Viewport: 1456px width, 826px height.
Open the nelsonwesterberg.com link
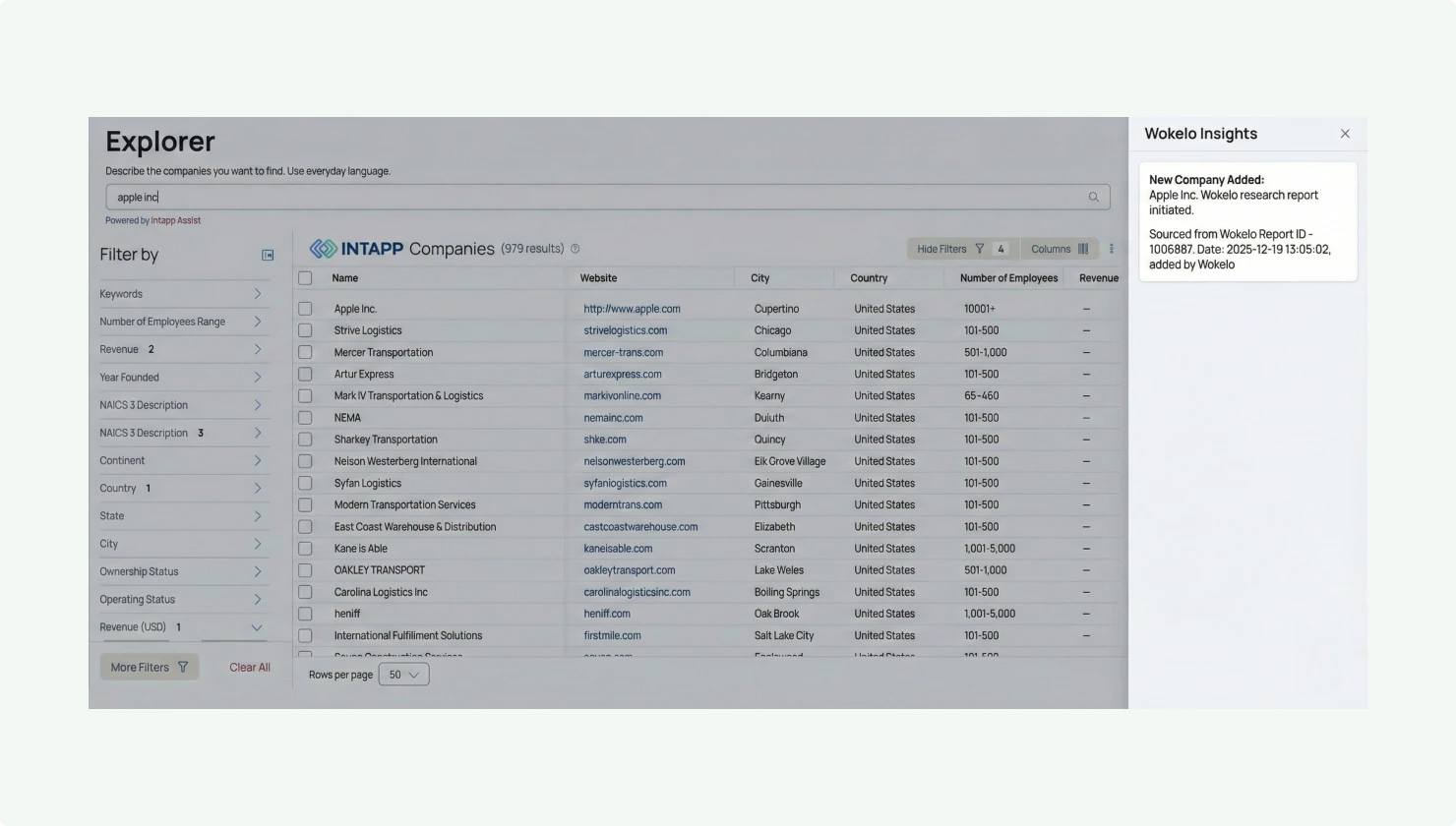635,461
